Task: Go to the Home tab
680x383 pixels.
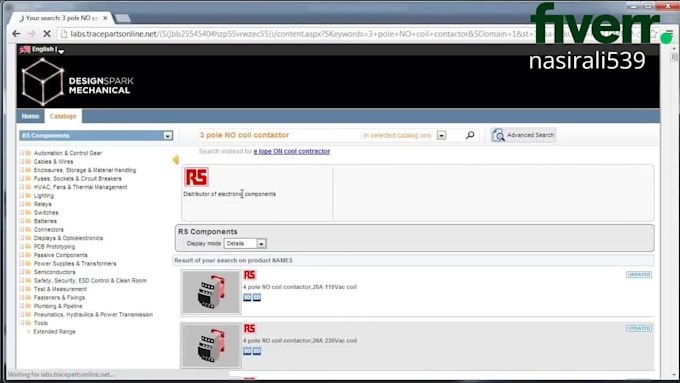Action: (30, 116)
